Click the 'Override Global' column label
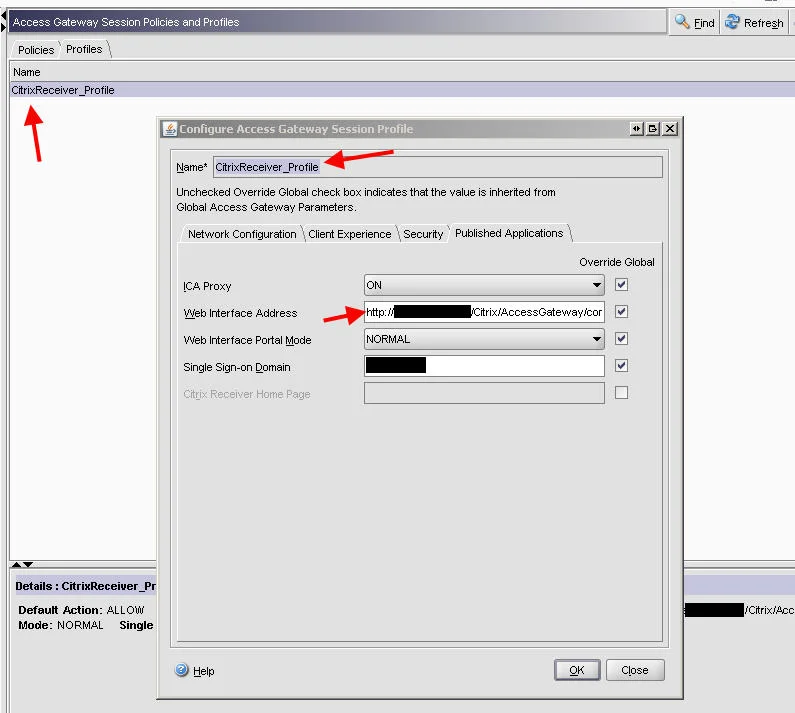 coord(617,262)
